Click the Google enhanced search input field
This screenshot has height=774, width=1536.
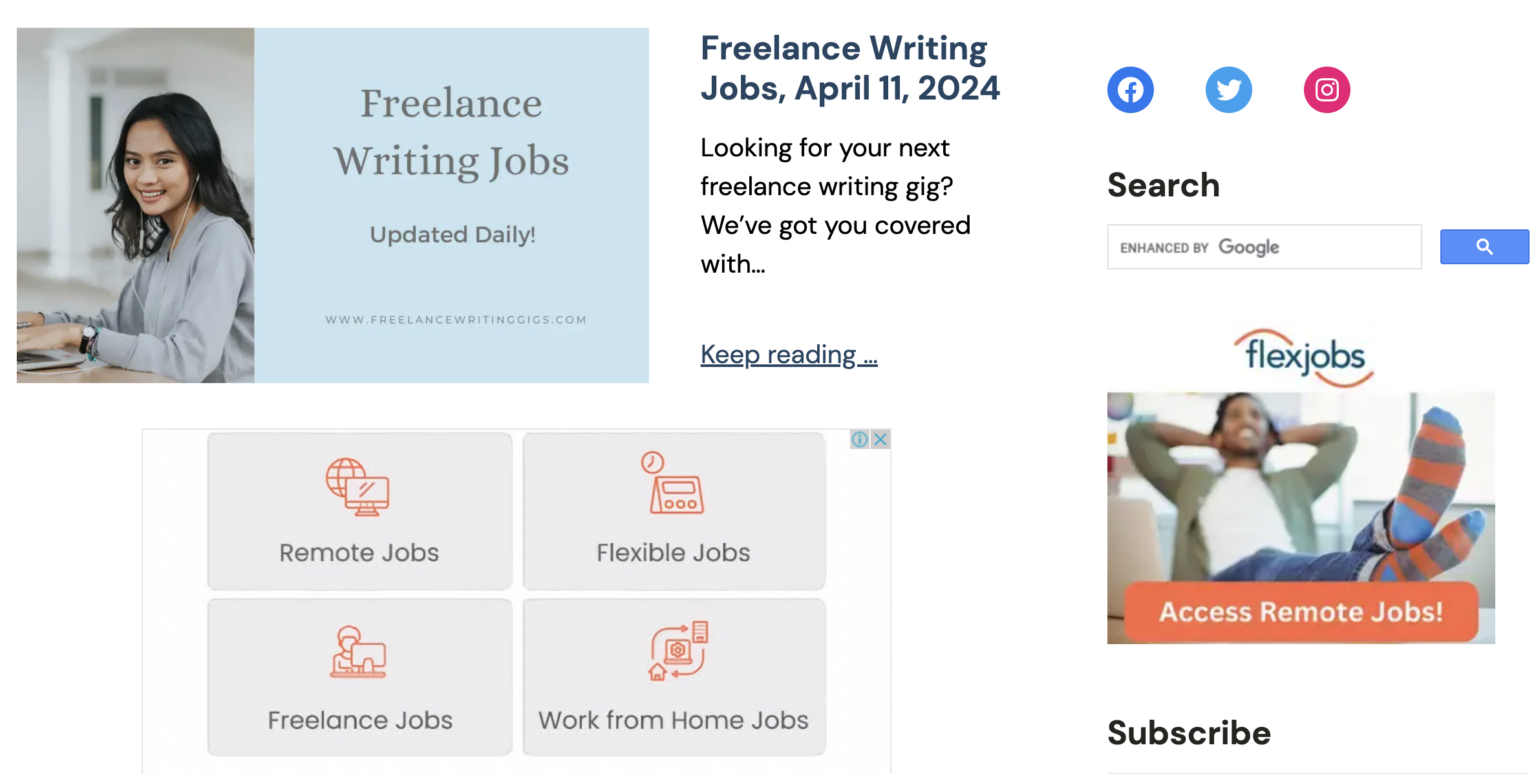(x=1263, y=246)
